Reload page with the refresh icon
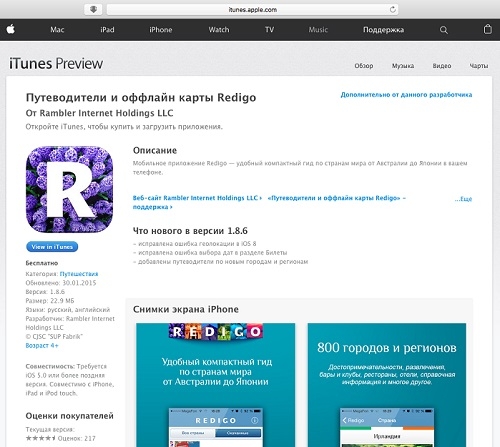 (x=393, y=10)
